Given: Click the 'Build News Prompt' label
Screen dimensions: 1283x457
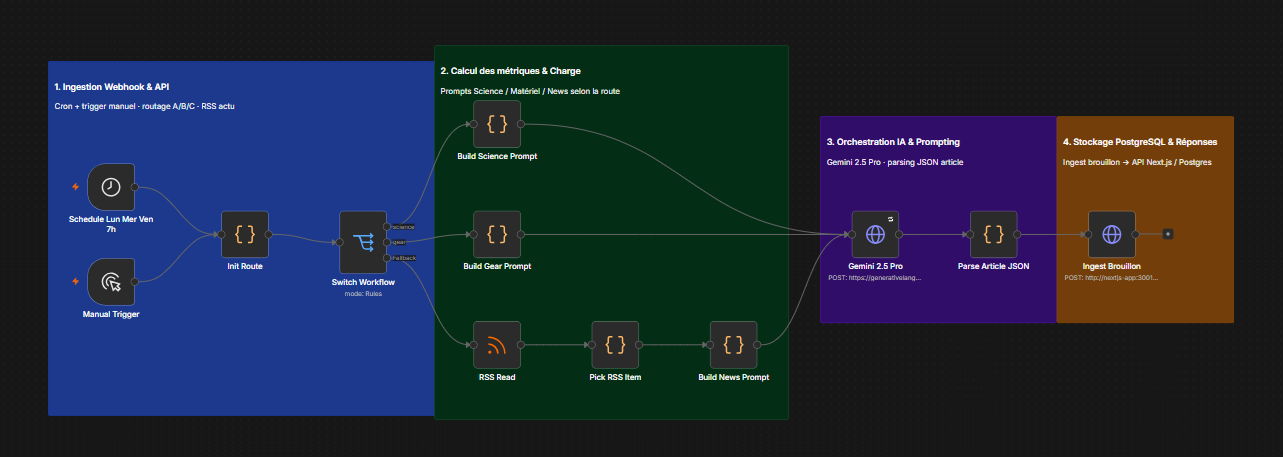Looking at the screenshot, I should (733, 377).
